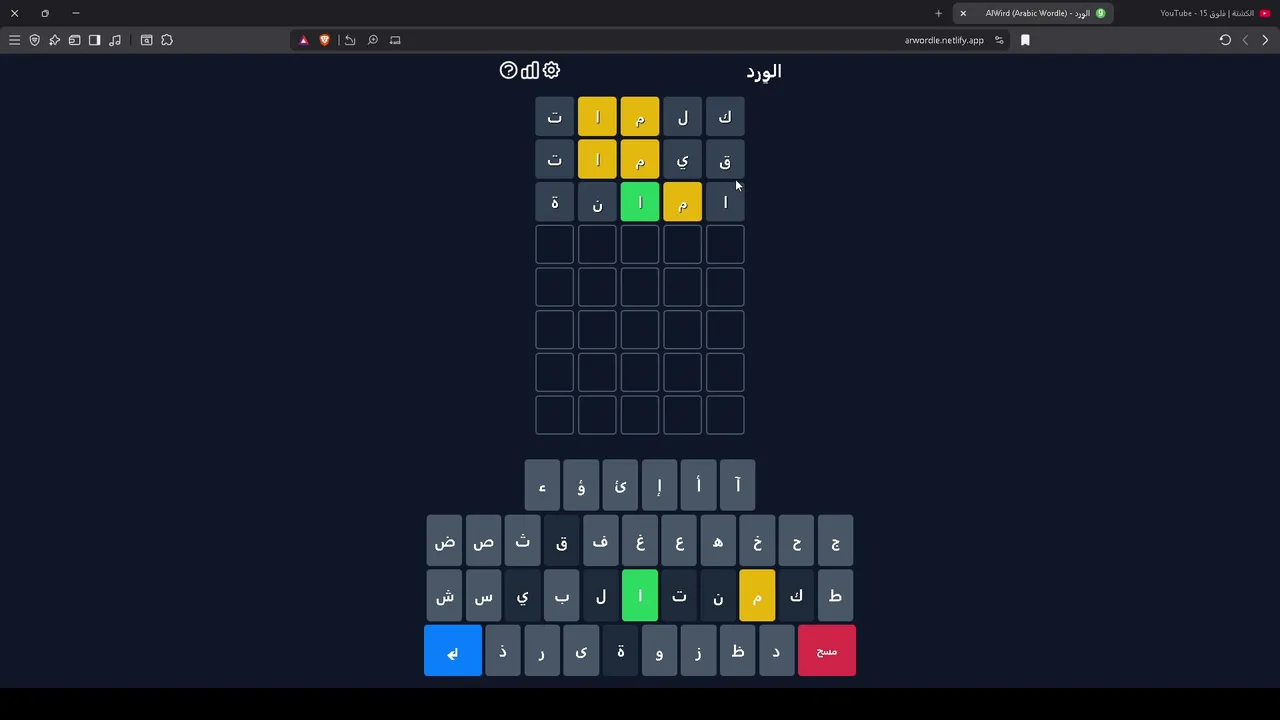Tap the green ا key on keyboard

(640, 596)
